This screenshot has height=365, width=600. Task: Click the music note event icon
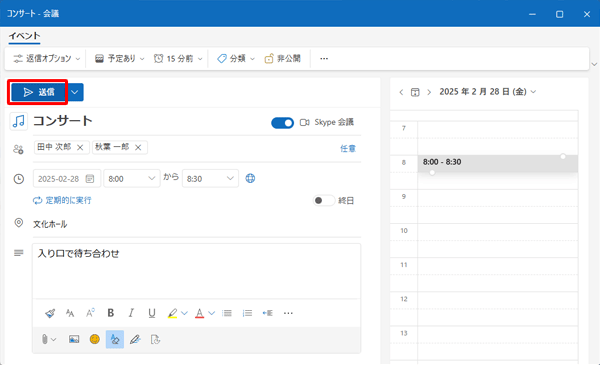(x=18, y=121)
